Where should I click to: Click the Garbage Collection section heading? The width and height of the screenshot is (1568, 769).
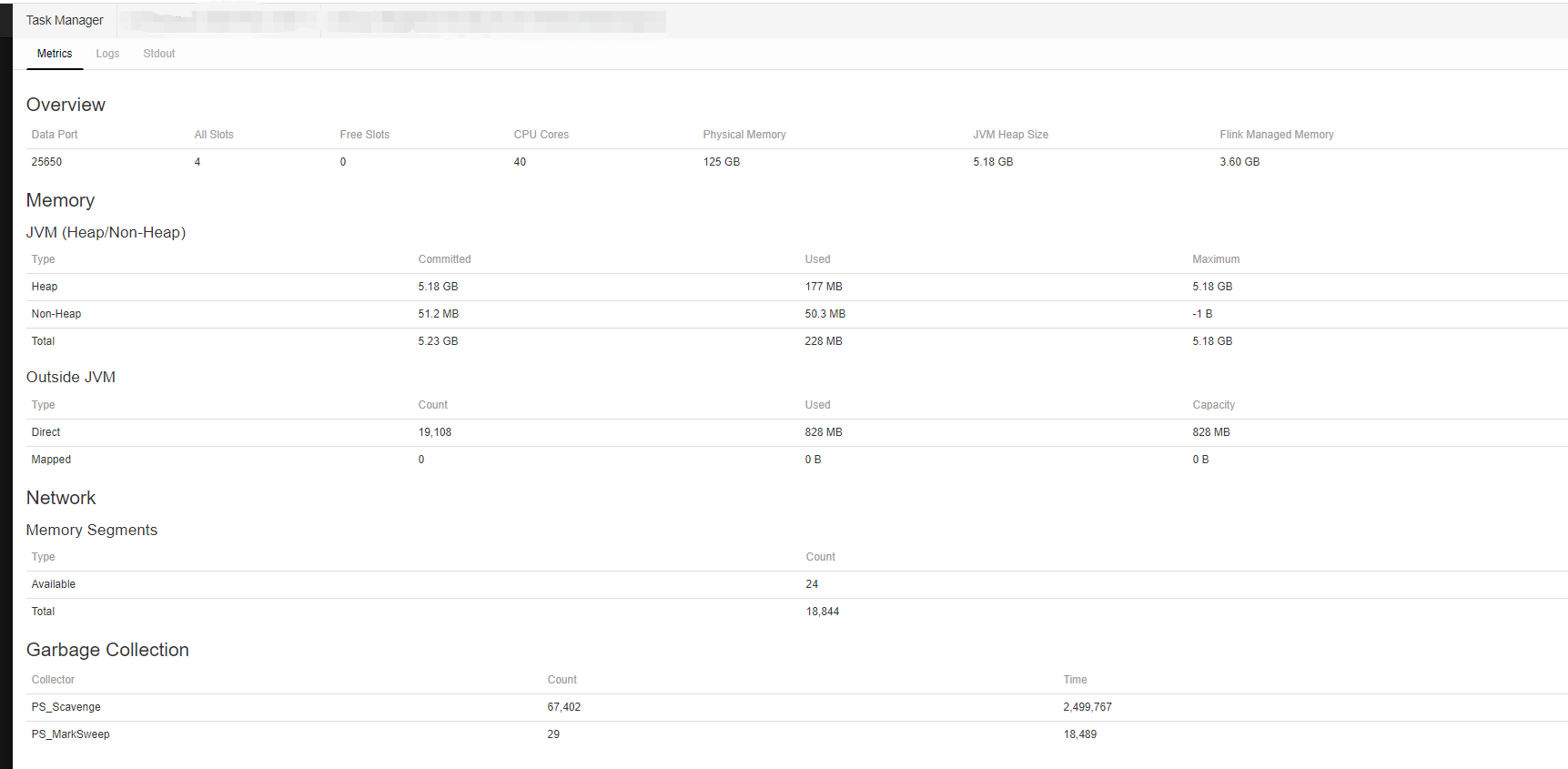point(107,650)
